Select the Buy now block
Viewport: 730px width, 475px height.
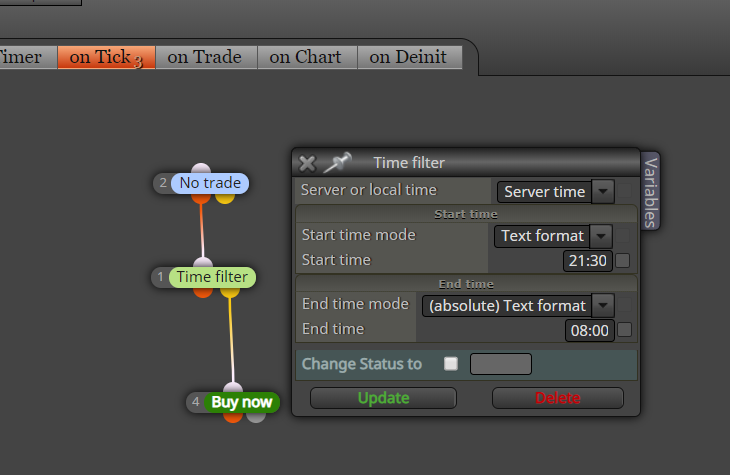coord(242,402)
